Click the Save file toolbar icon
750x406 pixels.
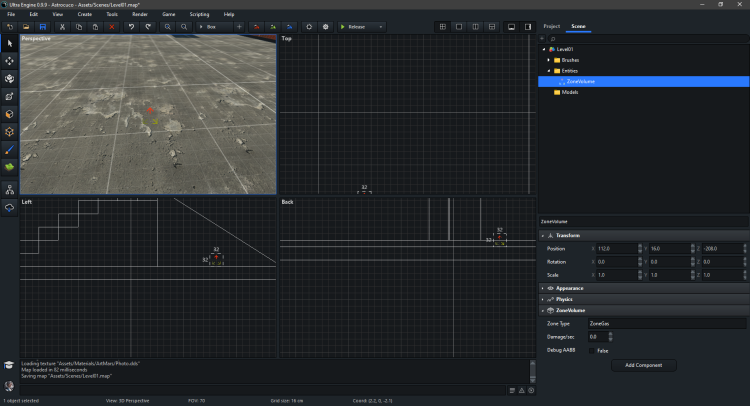coord(43,26)
